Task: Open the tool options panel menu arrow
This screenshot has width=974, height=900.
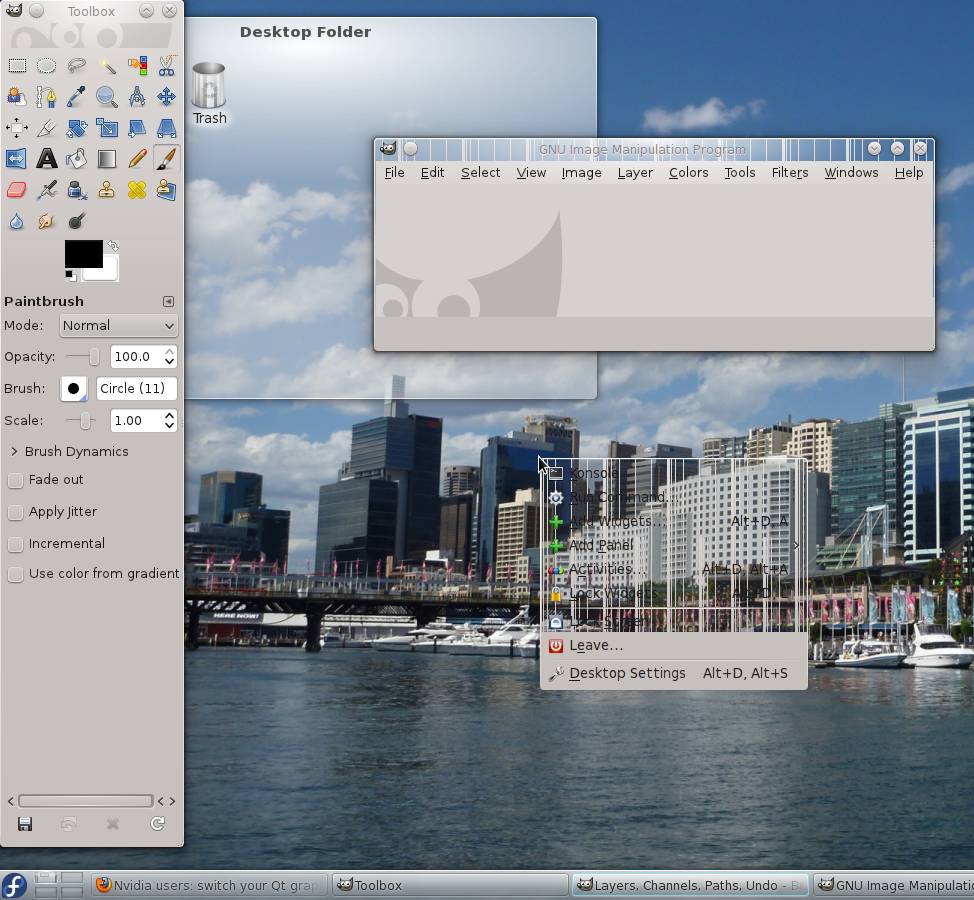Action: coord(168,301)
